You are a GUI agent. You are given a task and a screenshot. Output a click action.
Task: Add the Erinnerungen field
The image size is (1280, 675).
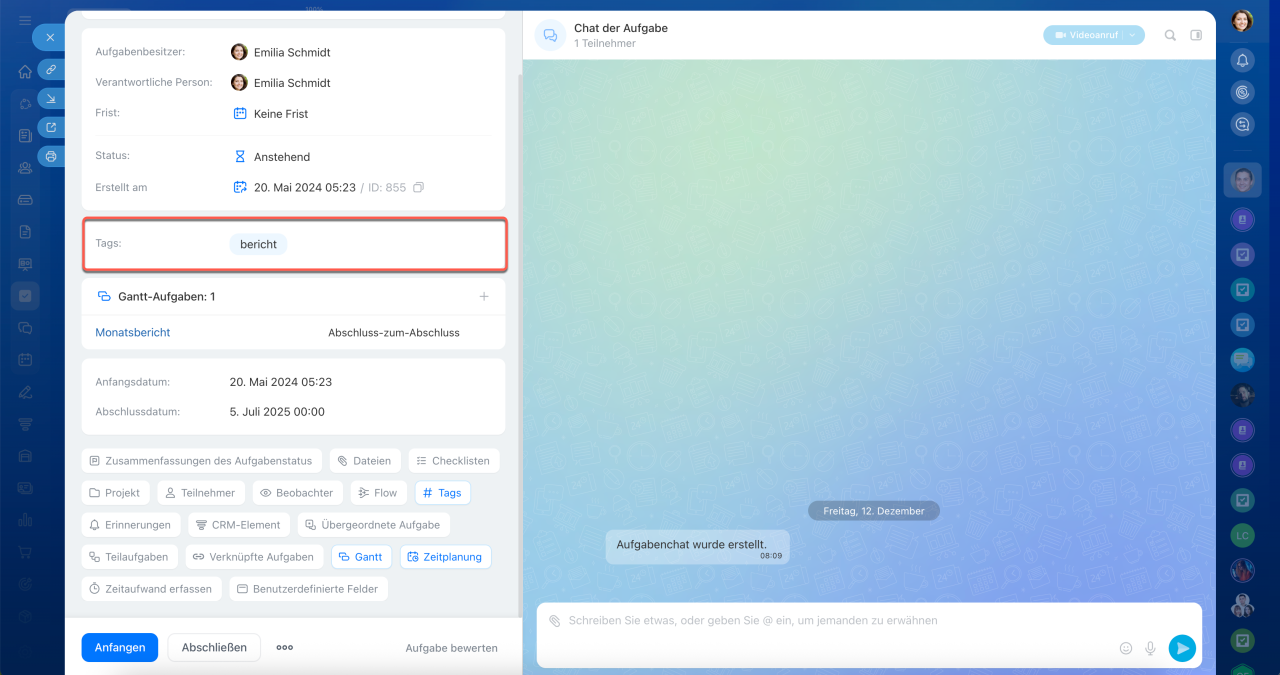[x=131, y=525]
